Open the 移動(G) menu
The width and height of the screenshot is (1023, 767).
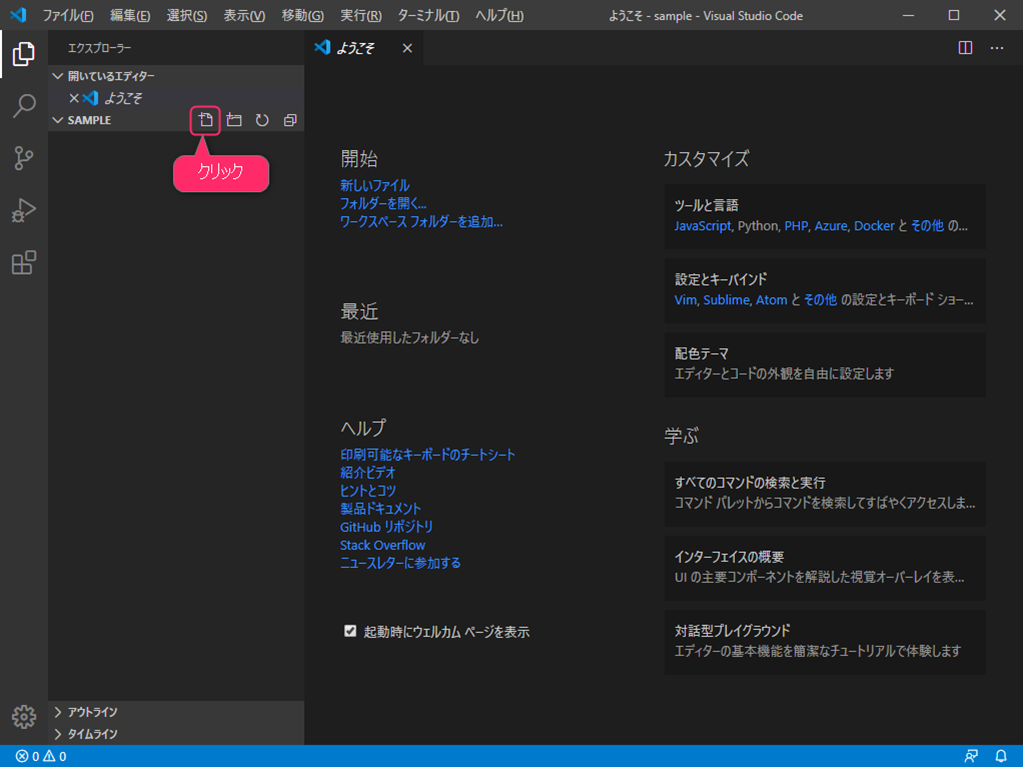click(302, 16)
